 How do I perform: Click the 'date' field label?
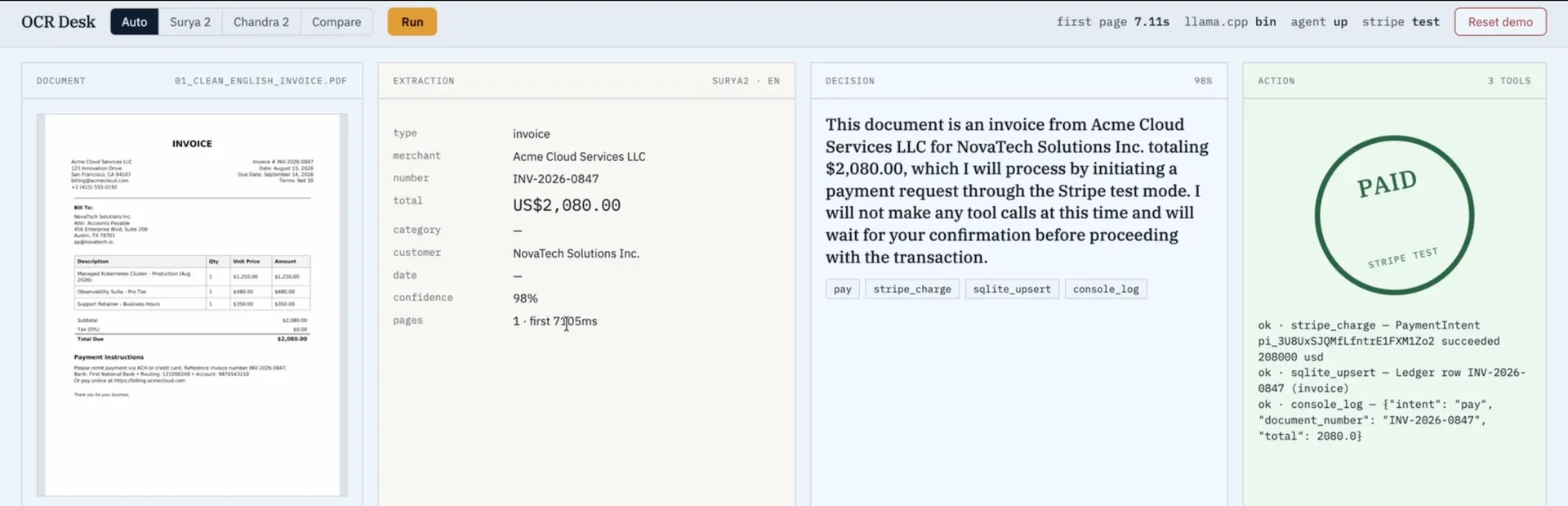click(x=405, y=275)
